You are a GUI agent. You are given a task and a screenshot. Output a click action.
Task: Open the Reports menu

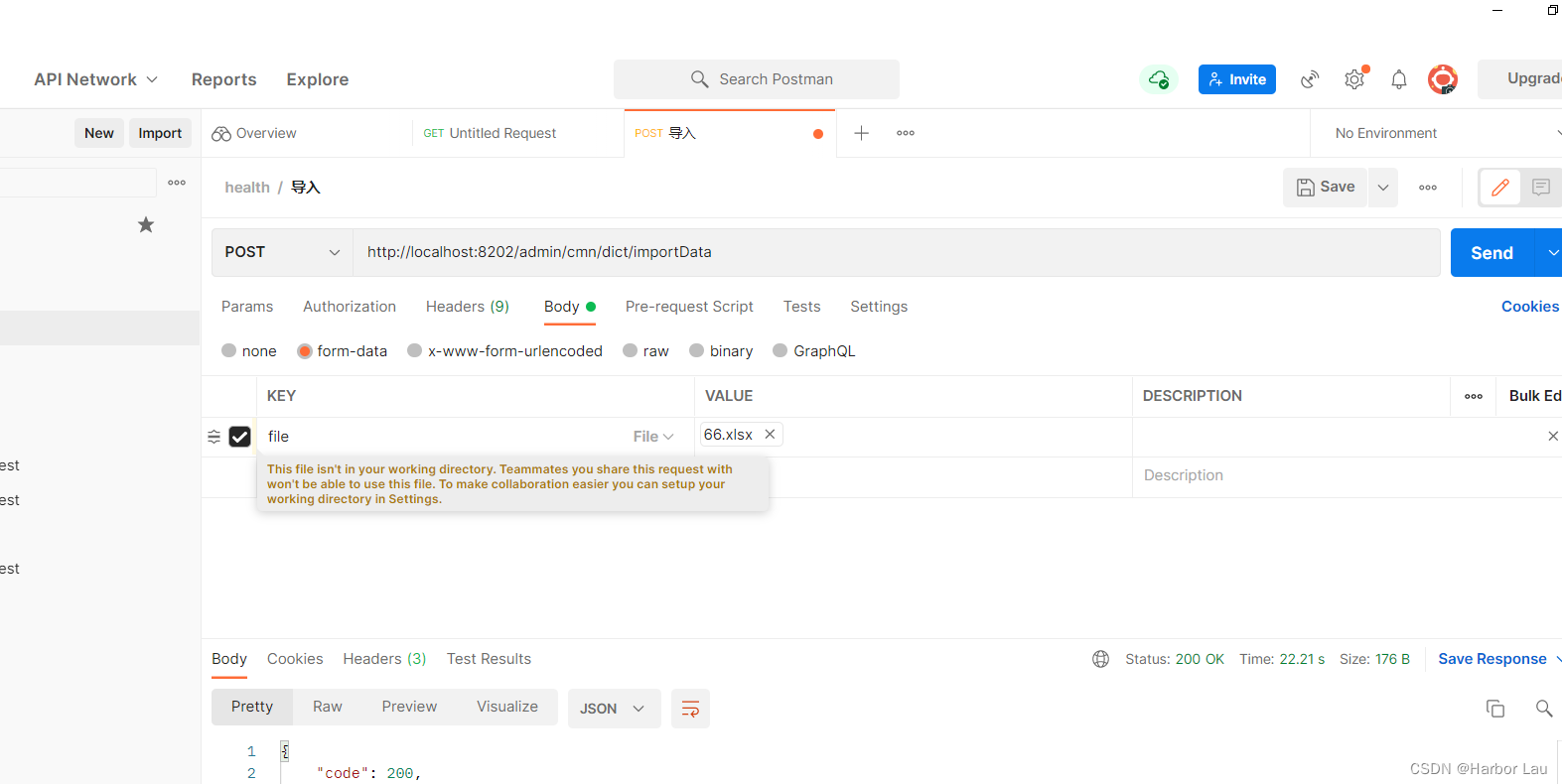tap(223, 79)
